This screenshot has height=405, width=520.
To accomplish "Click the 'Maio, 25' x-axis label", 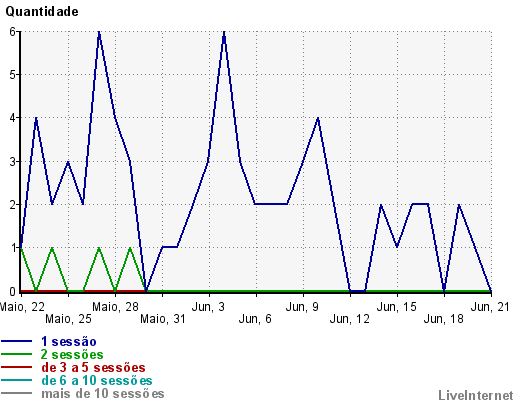I will click(x=68, y=319).
